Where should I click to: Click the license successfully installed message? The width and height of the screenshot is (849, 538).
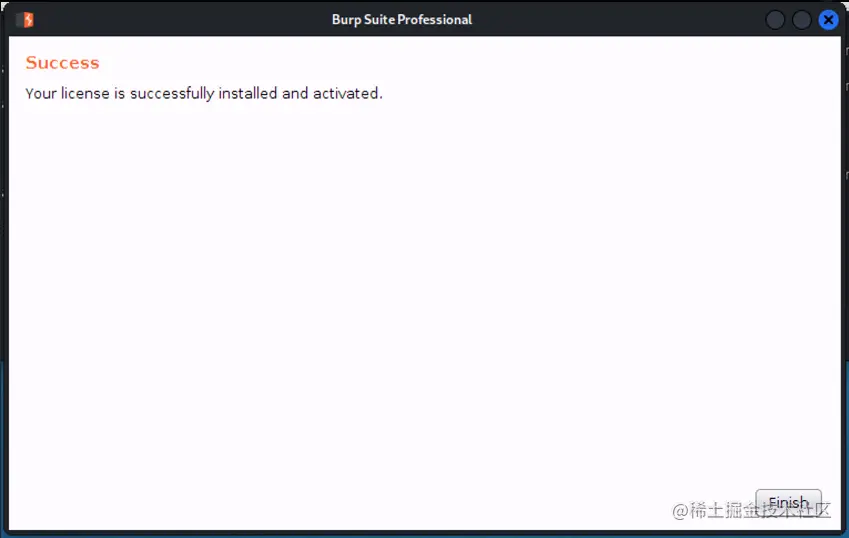(204, 94)
